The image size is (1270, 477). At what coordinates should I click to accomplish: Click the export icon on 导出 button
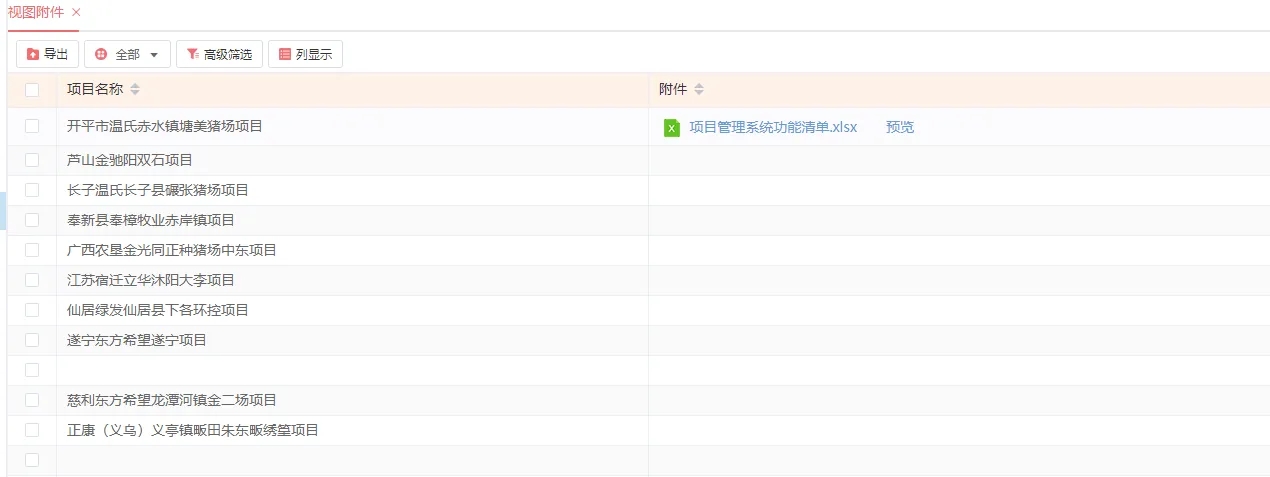33,54
